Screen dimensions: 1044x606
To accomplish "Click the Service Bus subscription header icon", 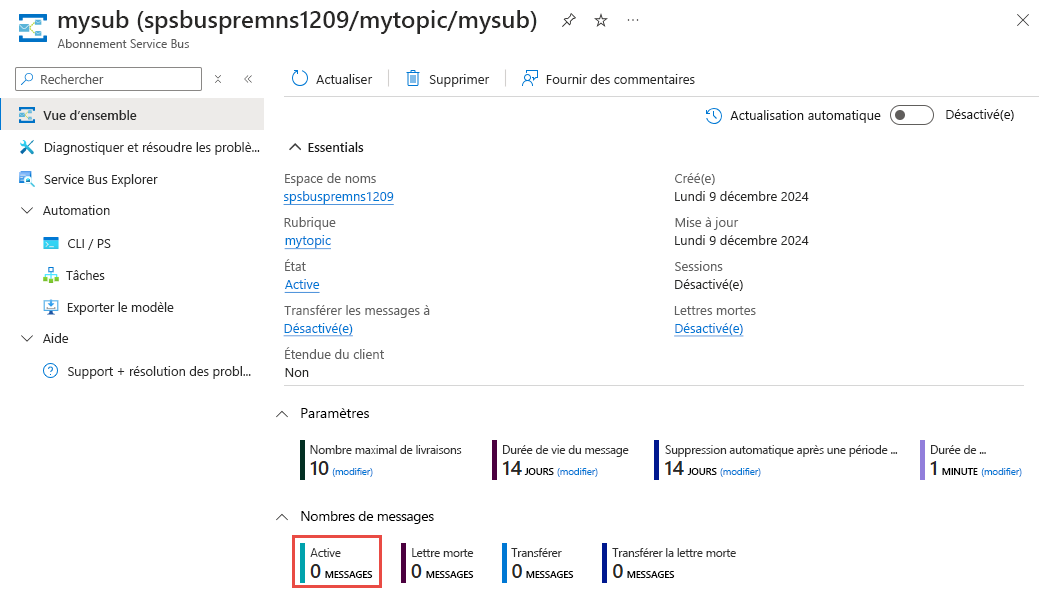I will tap(33, 28).
